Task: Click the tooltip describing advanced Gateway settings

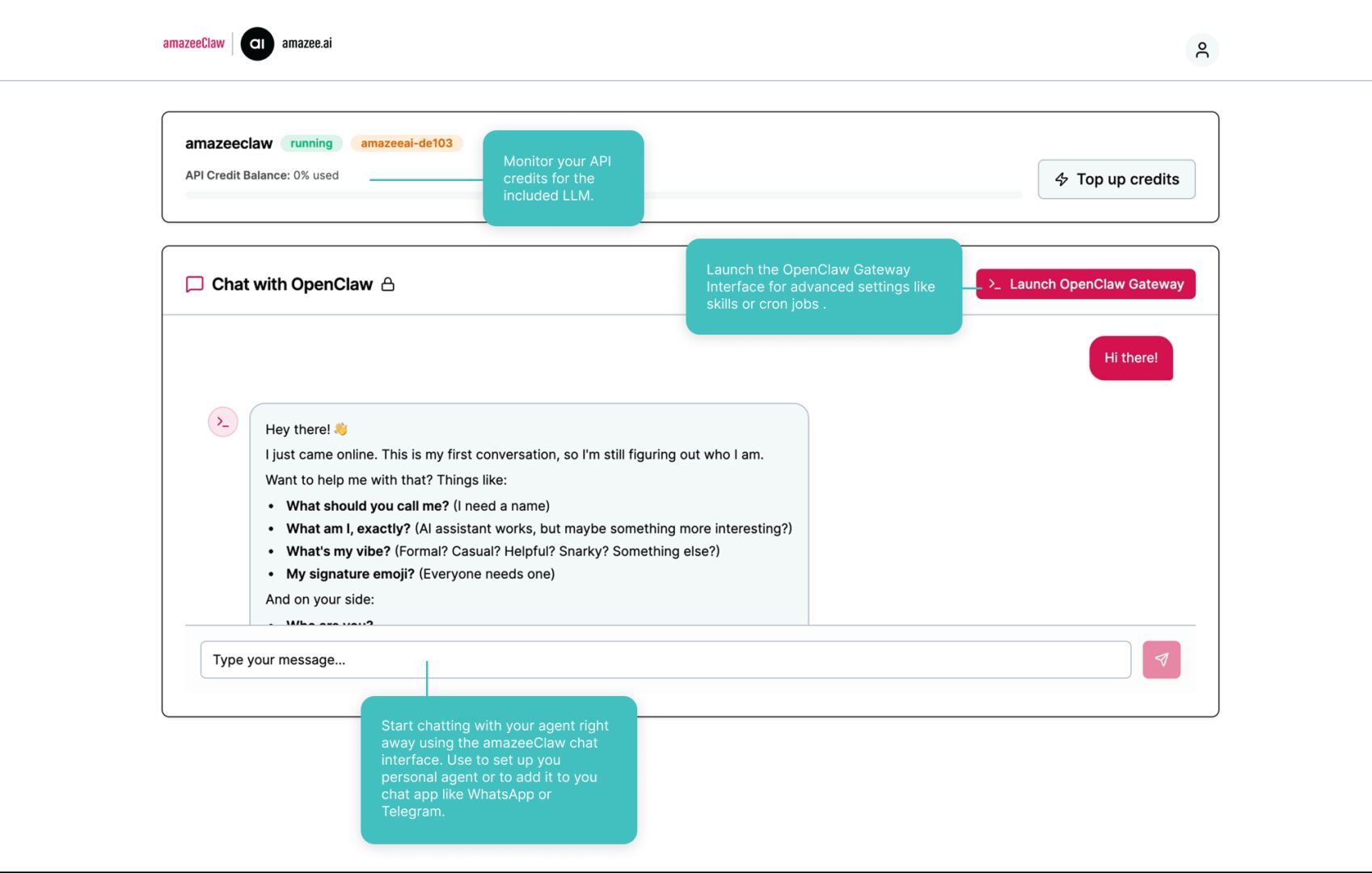Action: (823, 286)
